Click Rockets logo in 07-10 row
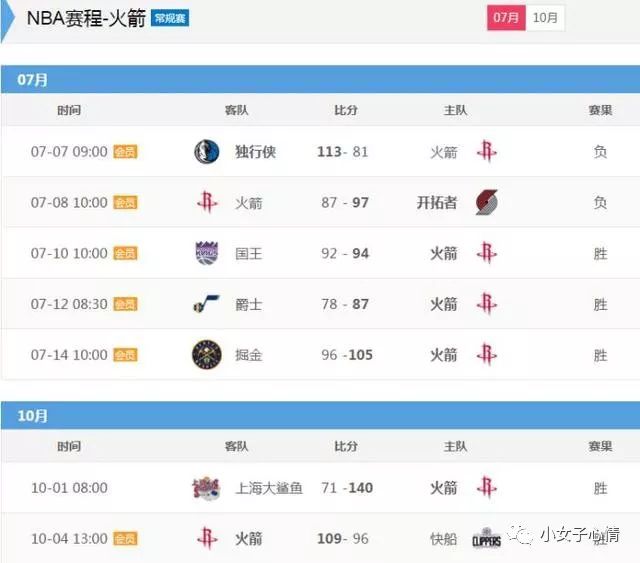640x563 pixels. 487,253
